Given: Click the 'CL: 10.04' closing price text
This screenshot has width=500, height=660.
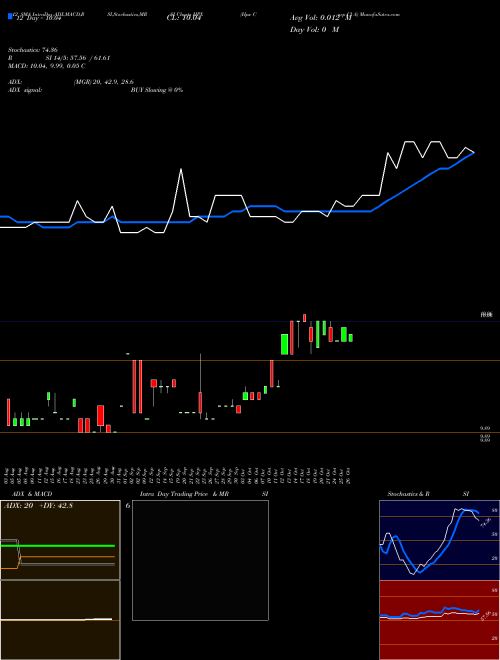Looking at the screenshot, I should (184, 18).
